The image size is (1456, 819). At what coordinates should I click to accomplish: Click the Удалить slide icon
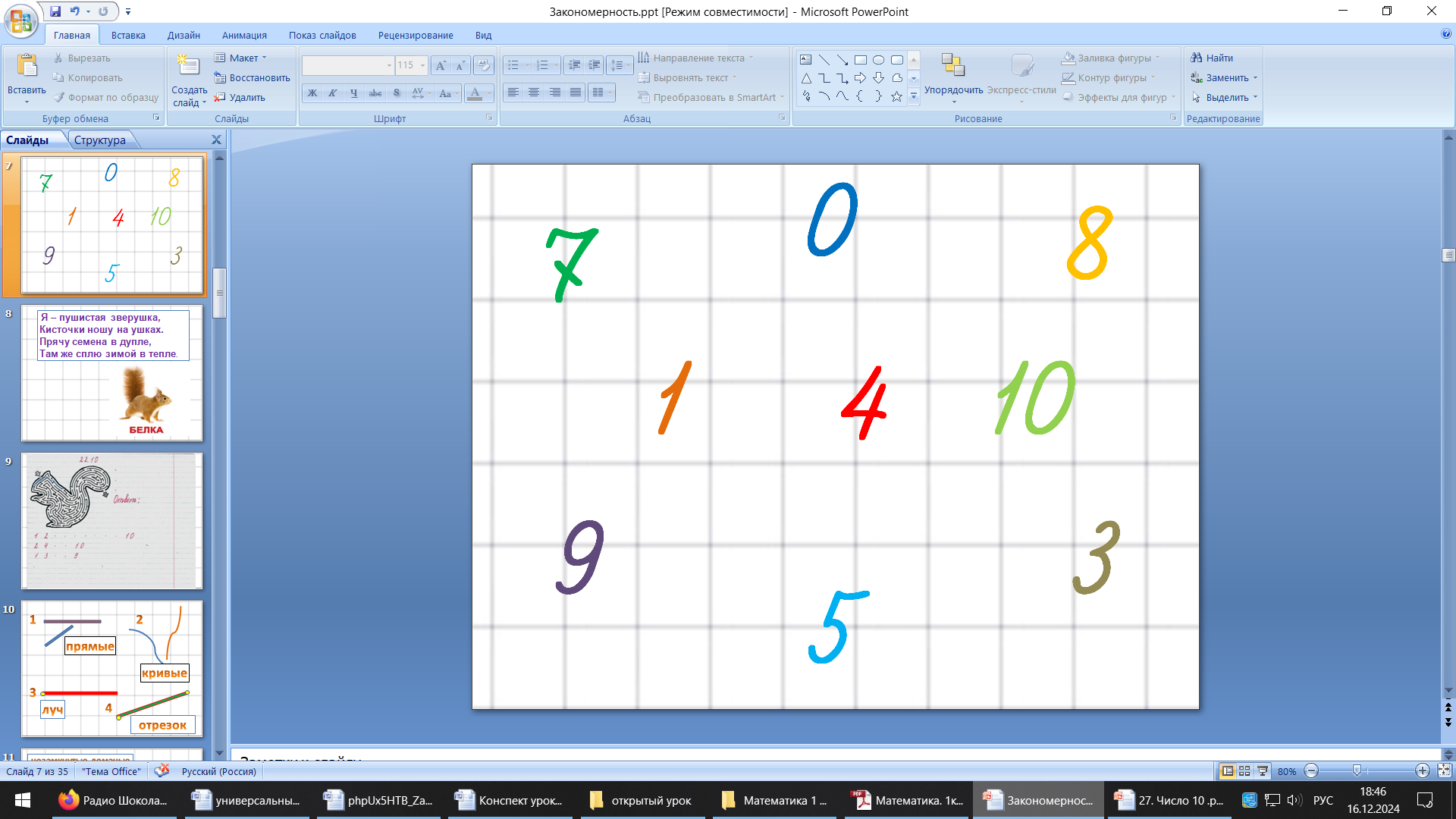pyautogui.click(x=220, y=97)
